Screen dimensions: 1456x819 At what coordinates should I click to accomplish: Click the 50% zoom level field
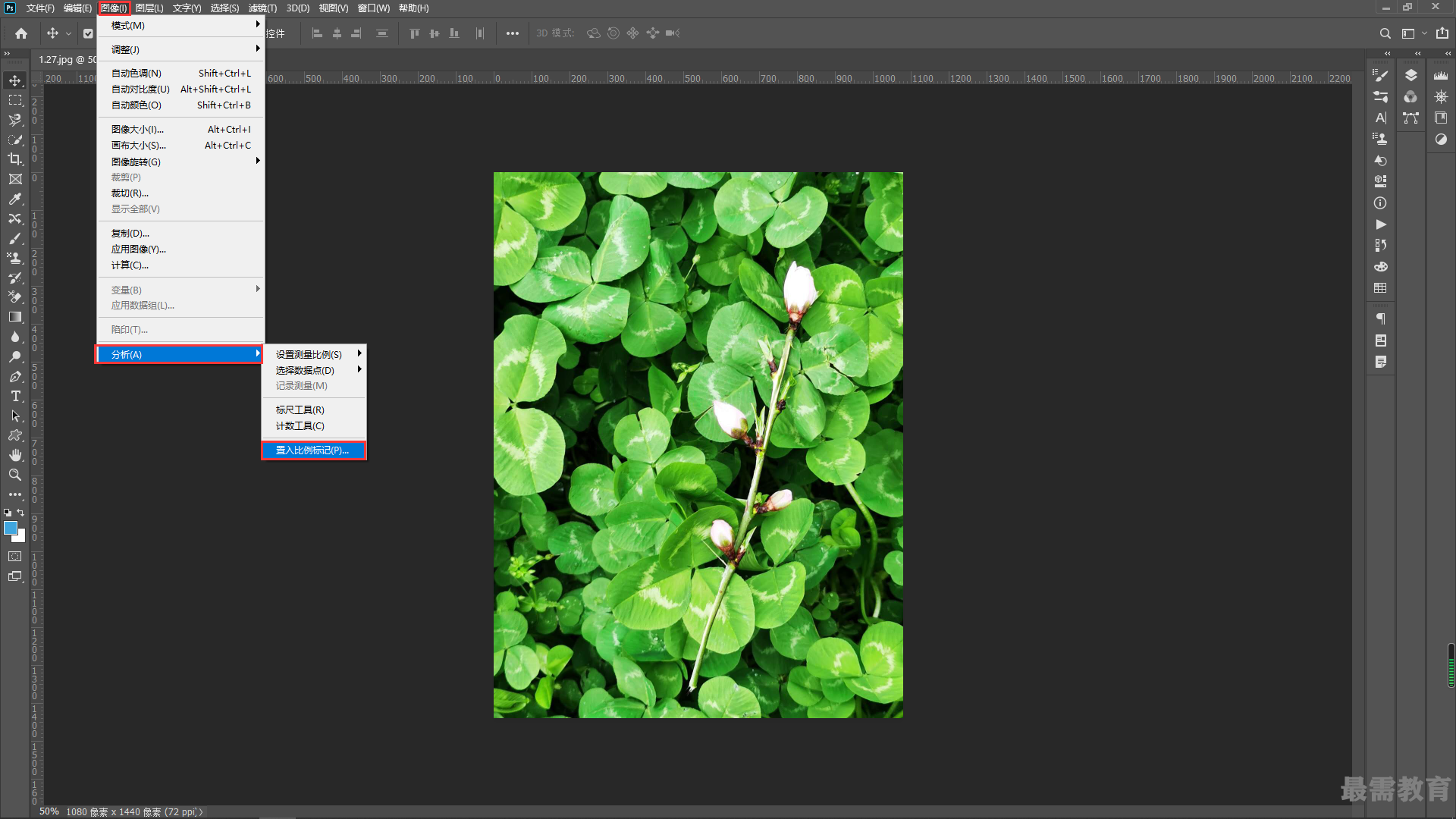pos(49,811)
